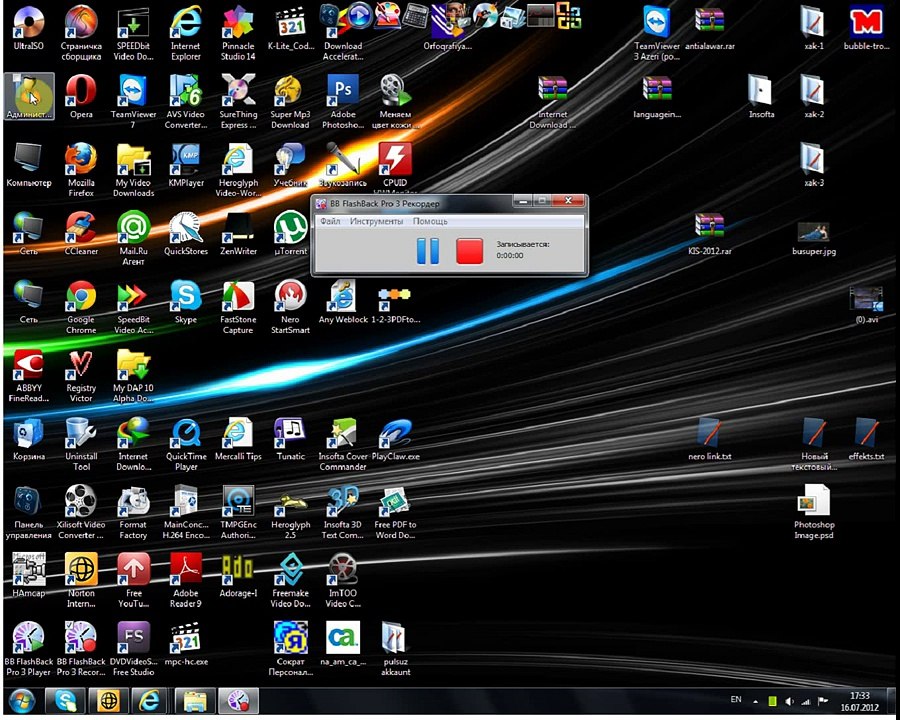
Task: Open Action Center flag icon
Action: 823,701
